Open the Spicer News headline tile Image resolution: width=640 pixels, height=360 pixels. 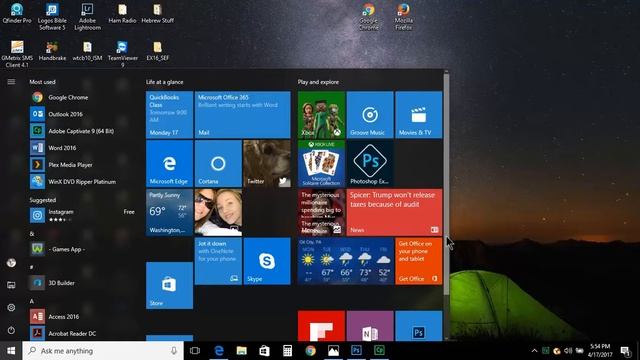coord(394,212)
